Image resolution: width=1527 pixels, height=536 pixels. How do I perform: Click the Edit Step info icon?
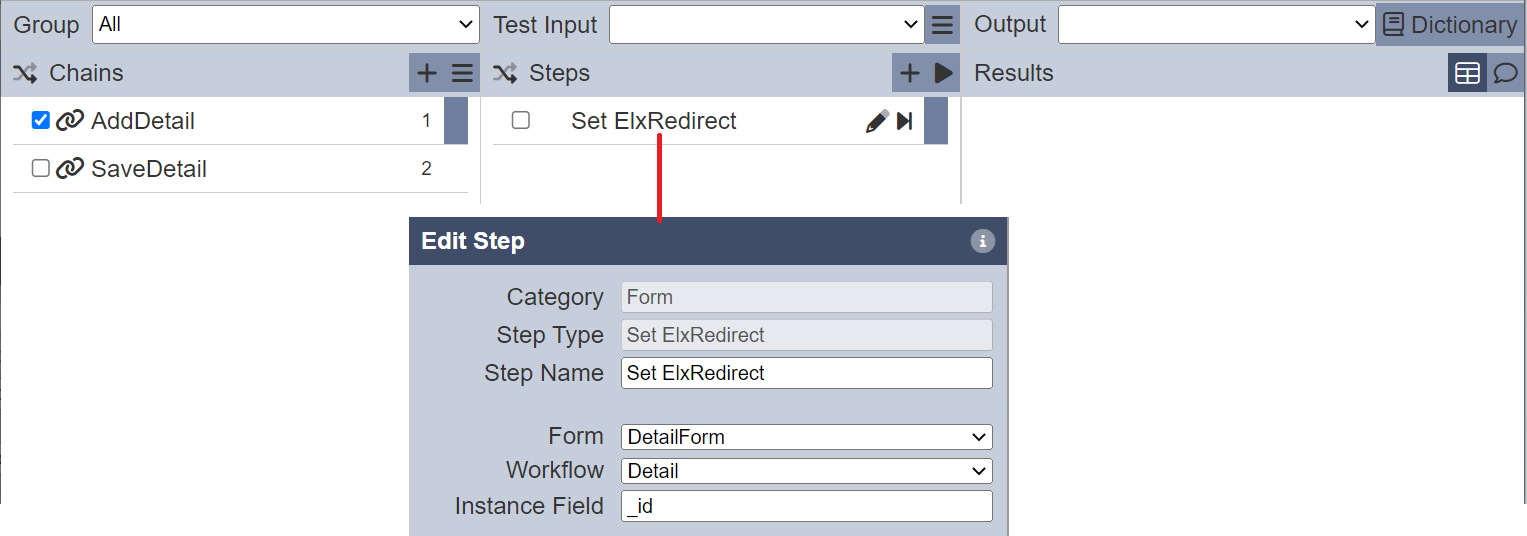983,241
